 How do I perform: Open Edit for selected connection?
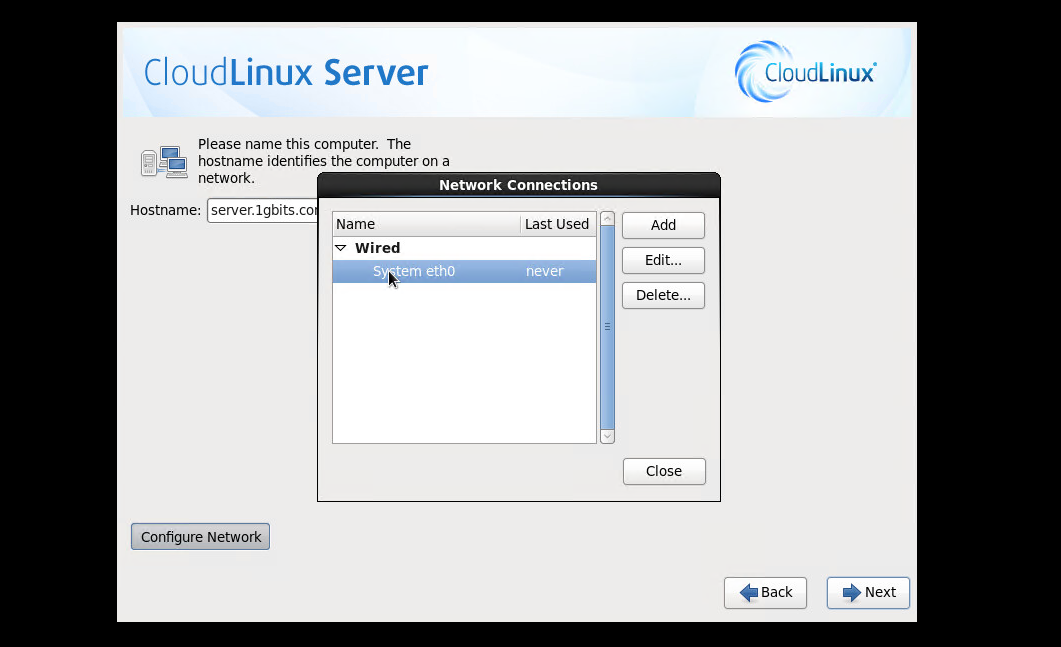pyautogui.click(x=663, y=260)
